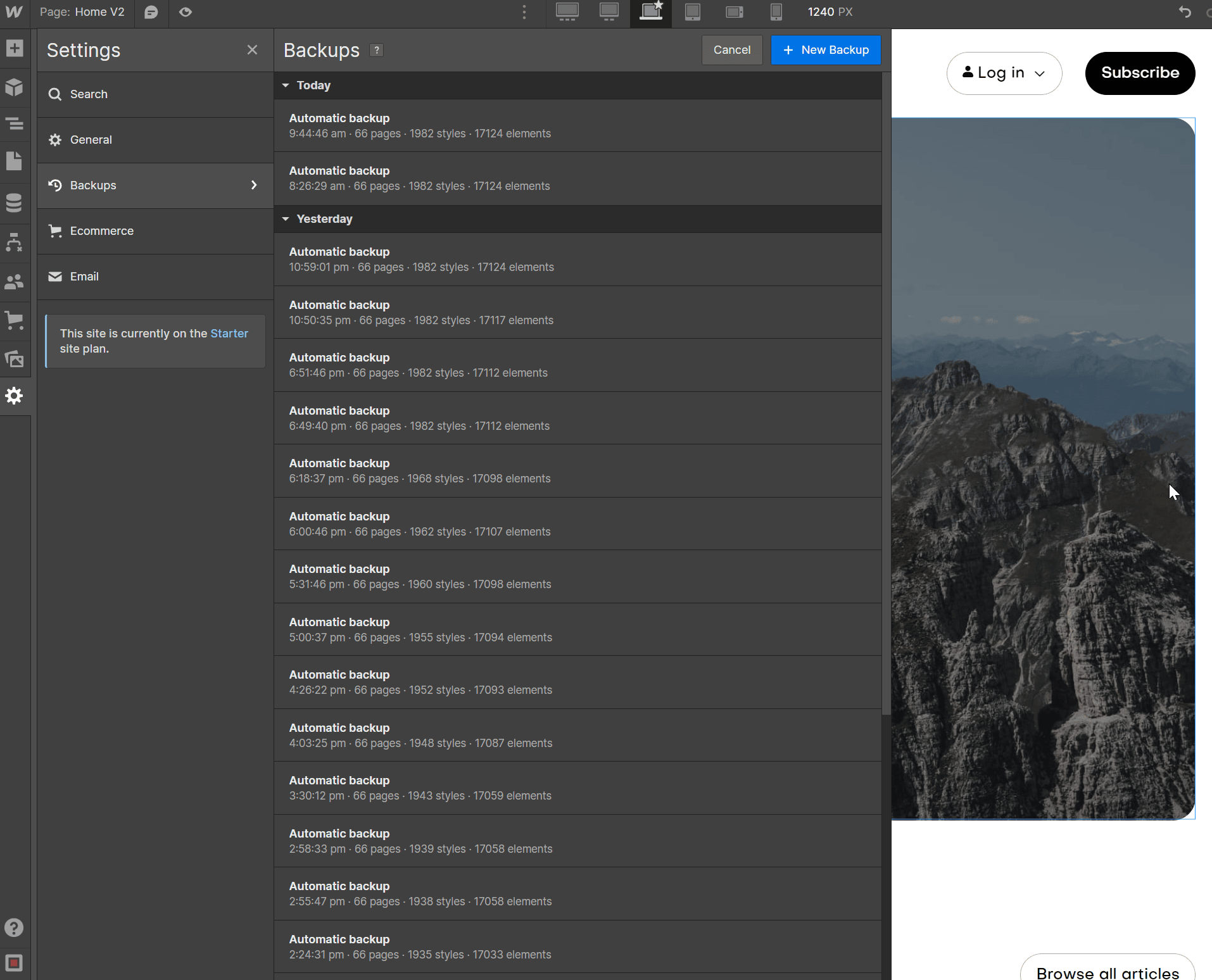
Task: Open the three-dot overflow menu
Action: coord(525,12)
